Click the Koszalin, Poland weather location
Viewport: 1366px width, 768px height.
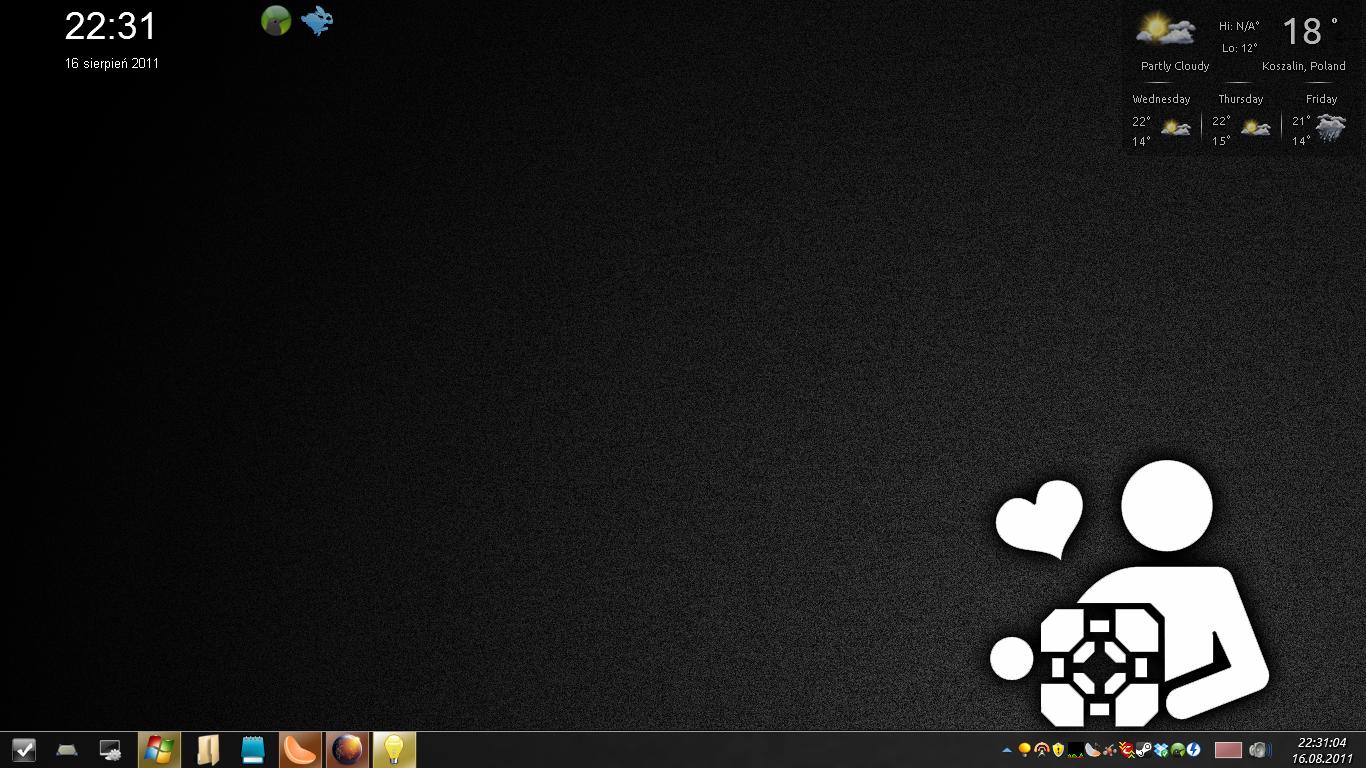(1303, 66)
